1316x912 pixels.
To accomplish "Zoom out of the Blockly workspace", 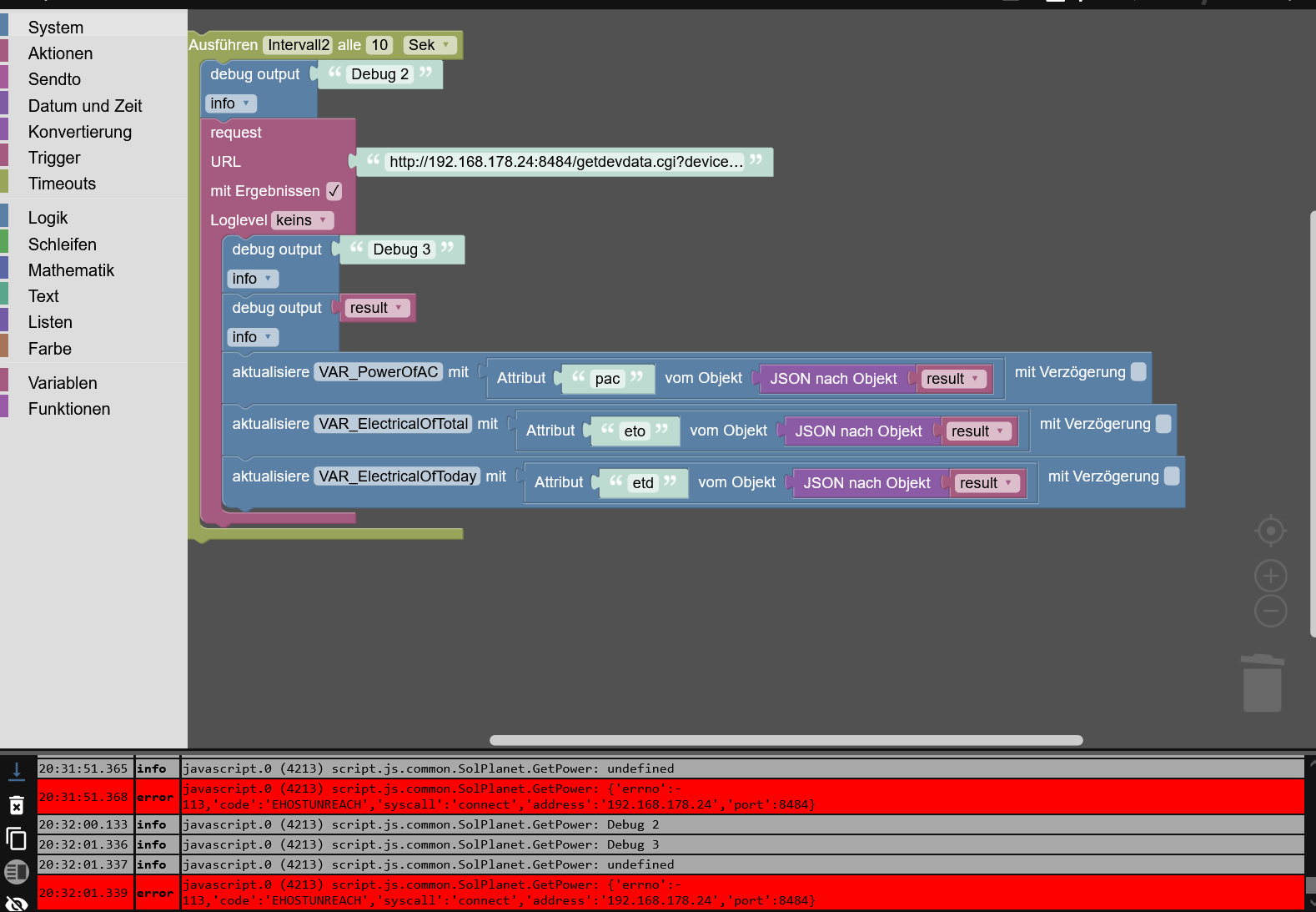I will click(x=1270, y=611).
